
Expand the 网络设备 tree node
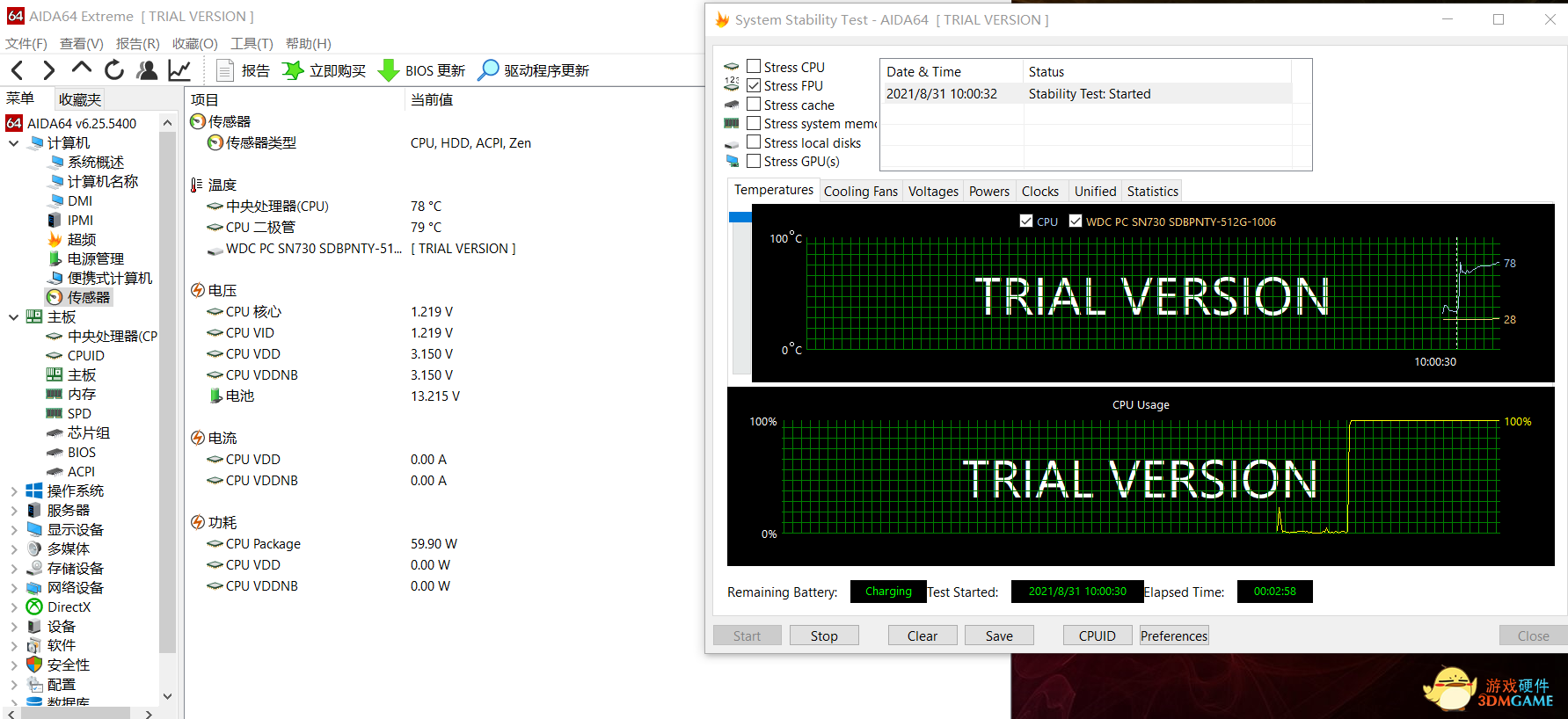[x=13, y=588]
